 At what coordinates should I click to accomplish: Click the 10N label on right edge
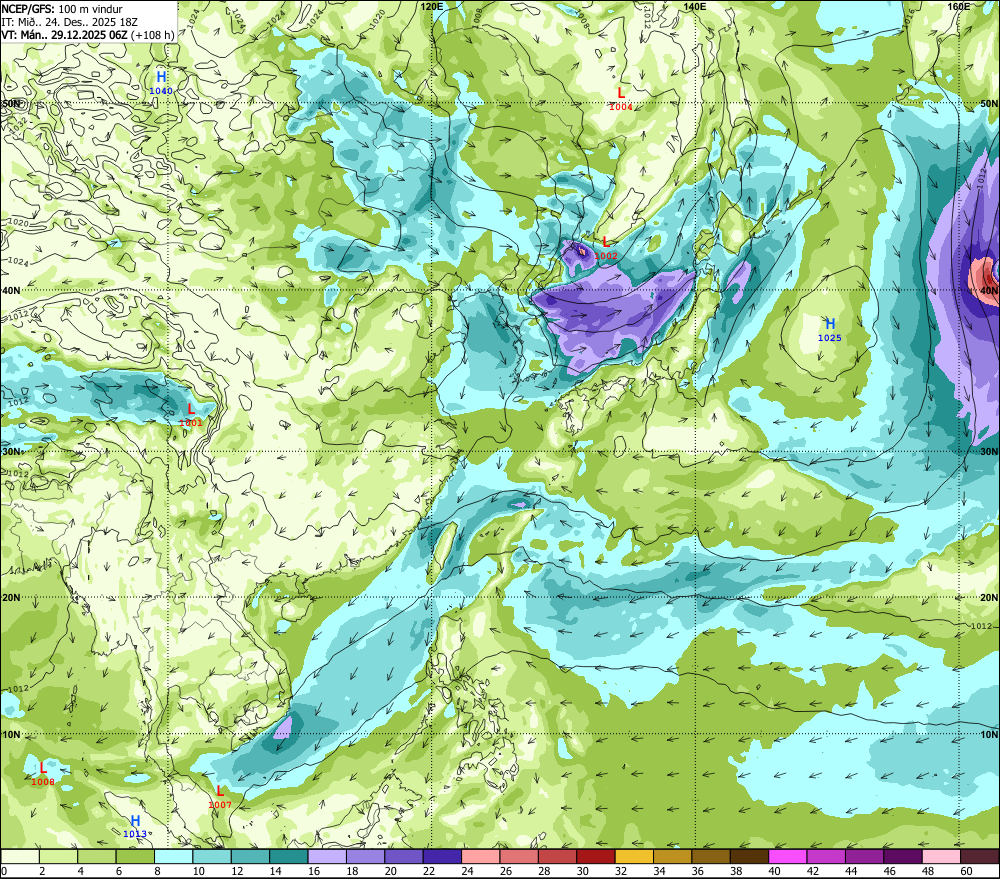click(x=989, y=735)
